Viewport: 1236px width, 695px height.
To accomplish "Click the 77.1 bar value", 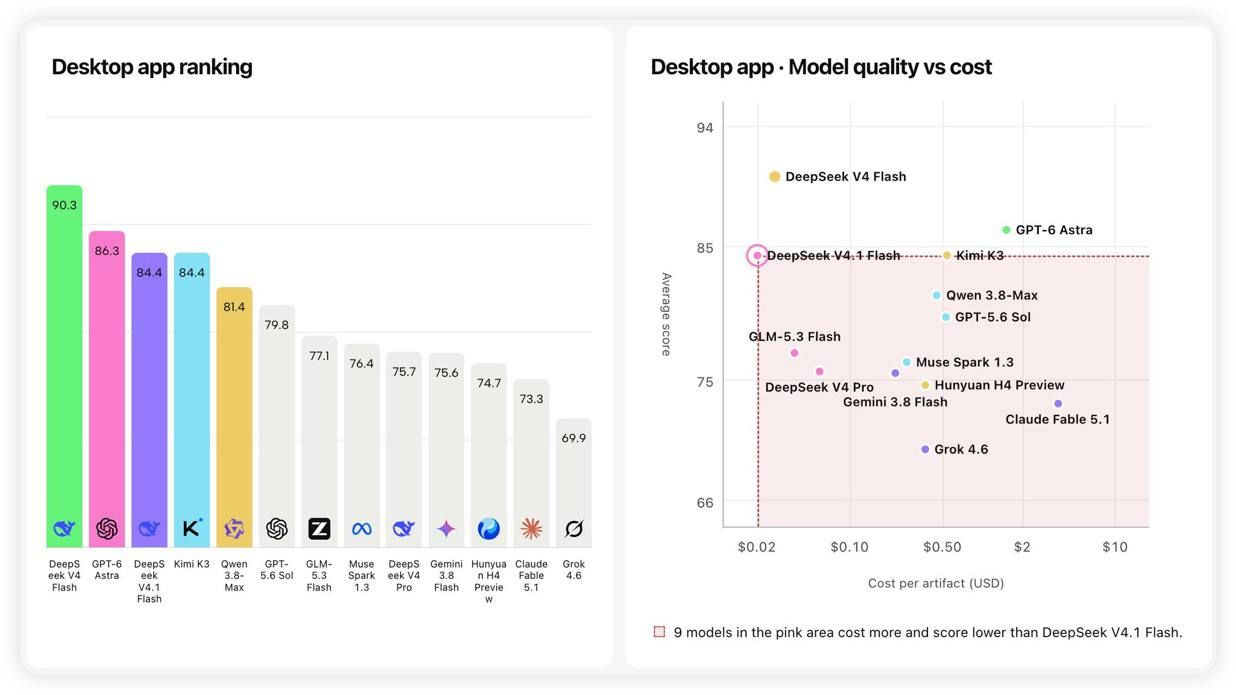I will pos(319,356).
